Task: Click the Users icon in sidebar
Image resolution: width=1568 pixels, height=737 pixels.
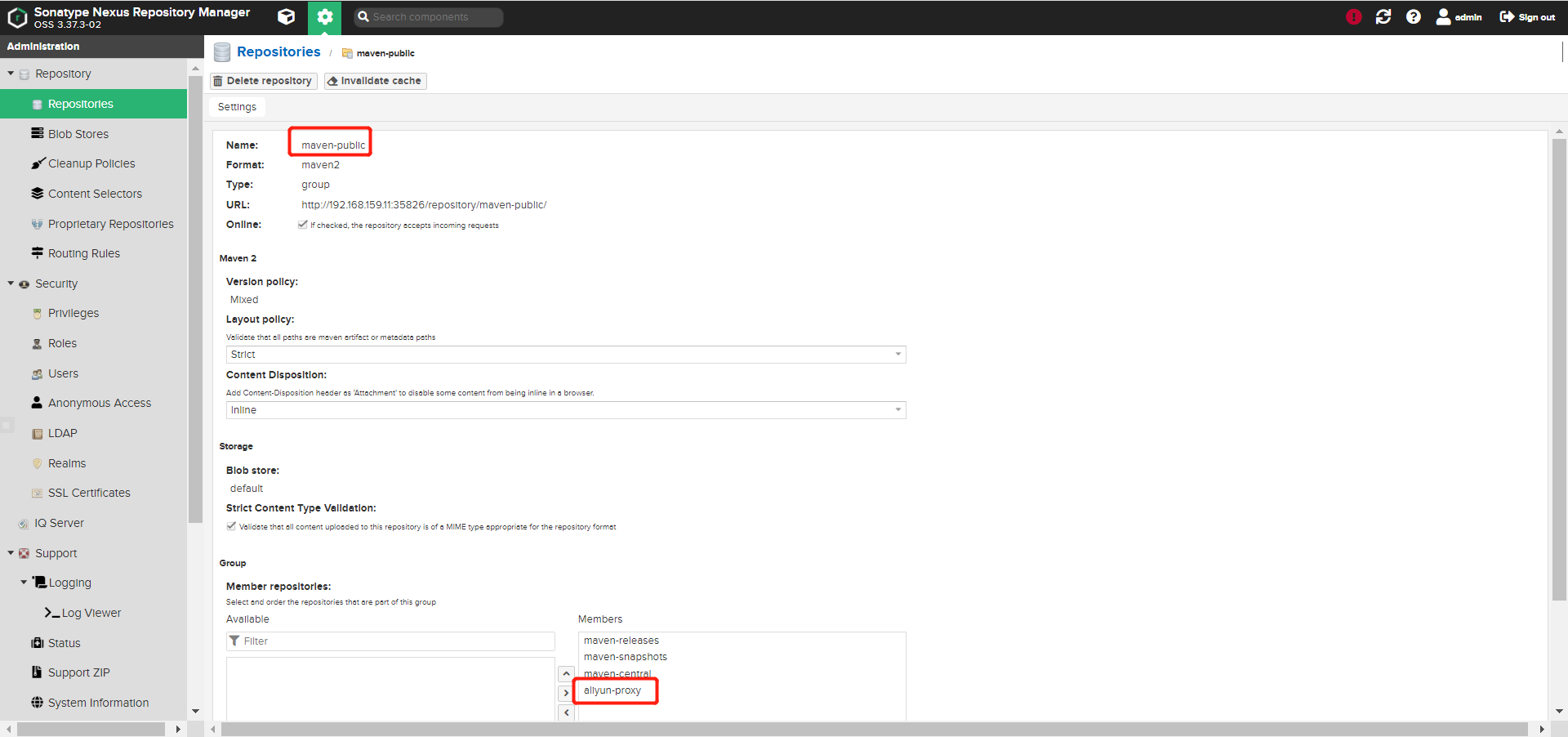Action: [x=37, y=374]
